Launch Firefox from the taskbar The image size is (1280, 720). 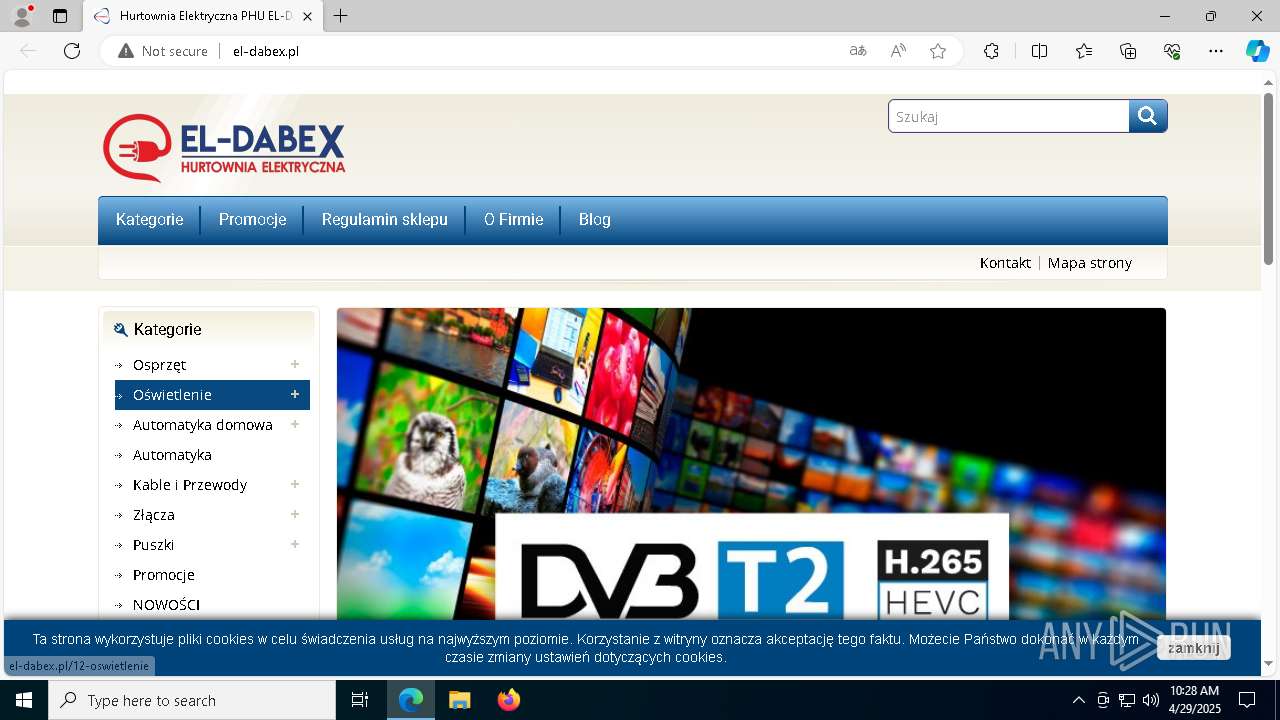[509, 700]
